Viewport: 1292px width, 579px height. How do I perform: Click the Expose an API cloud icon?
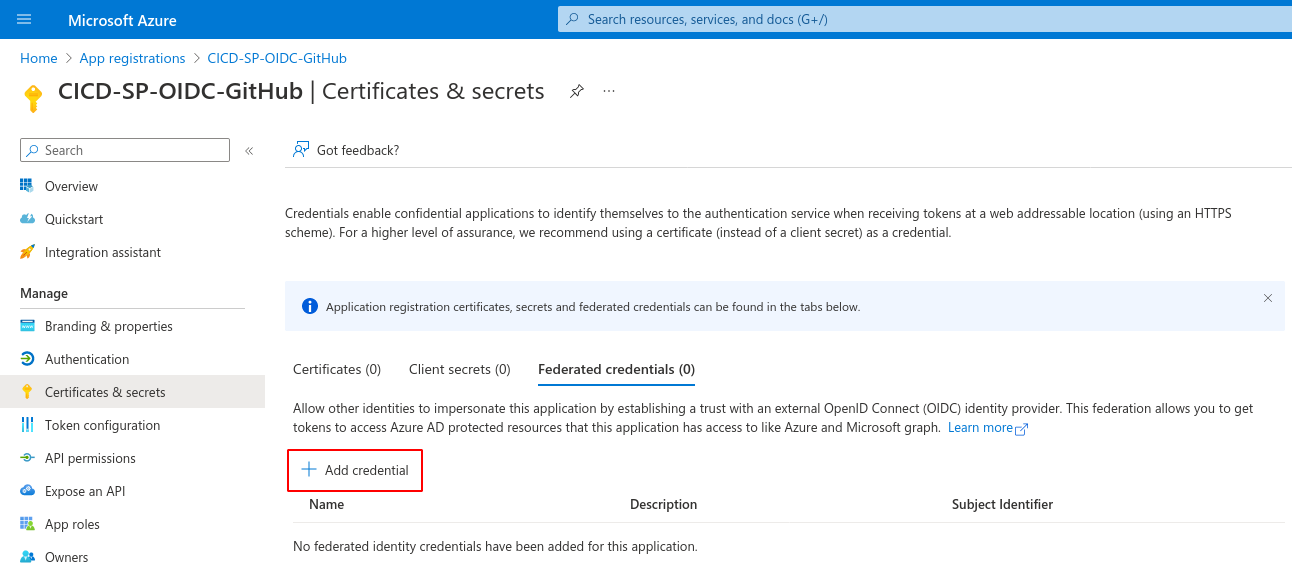[27, 491]
